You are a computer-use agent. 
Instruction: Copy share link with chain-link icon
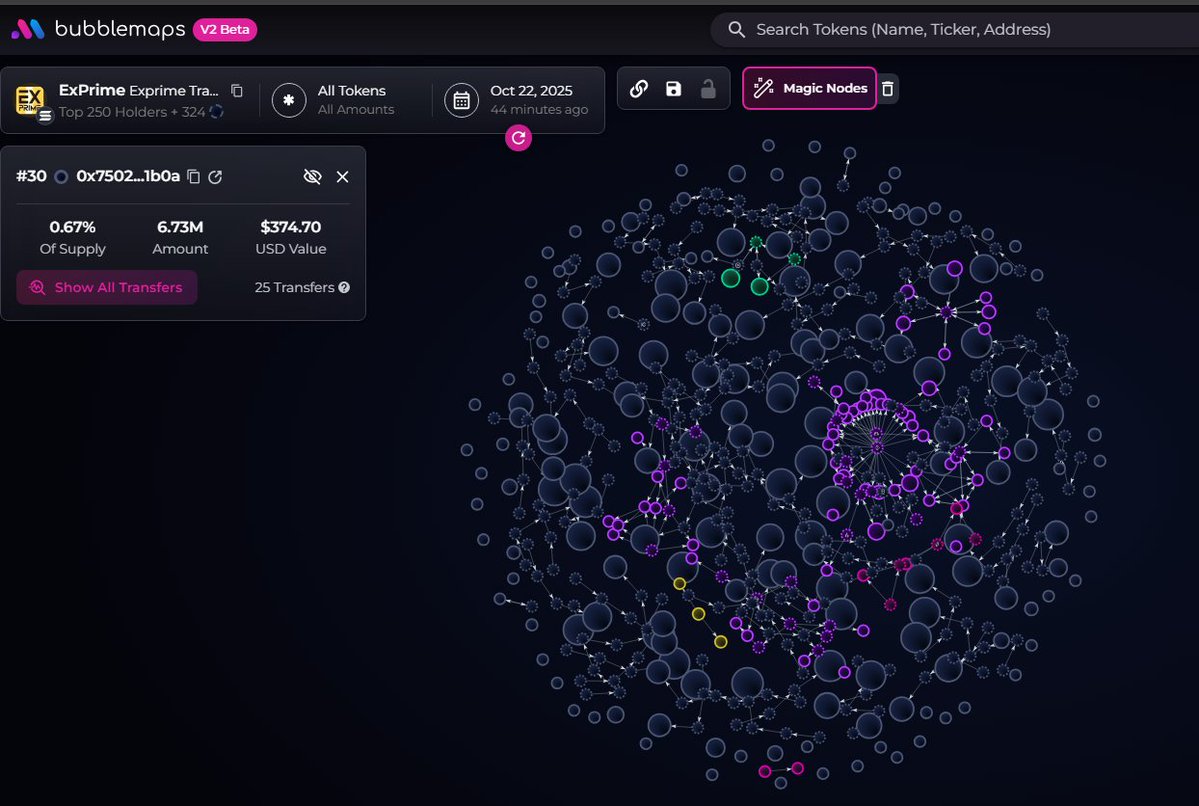(639, 89)
